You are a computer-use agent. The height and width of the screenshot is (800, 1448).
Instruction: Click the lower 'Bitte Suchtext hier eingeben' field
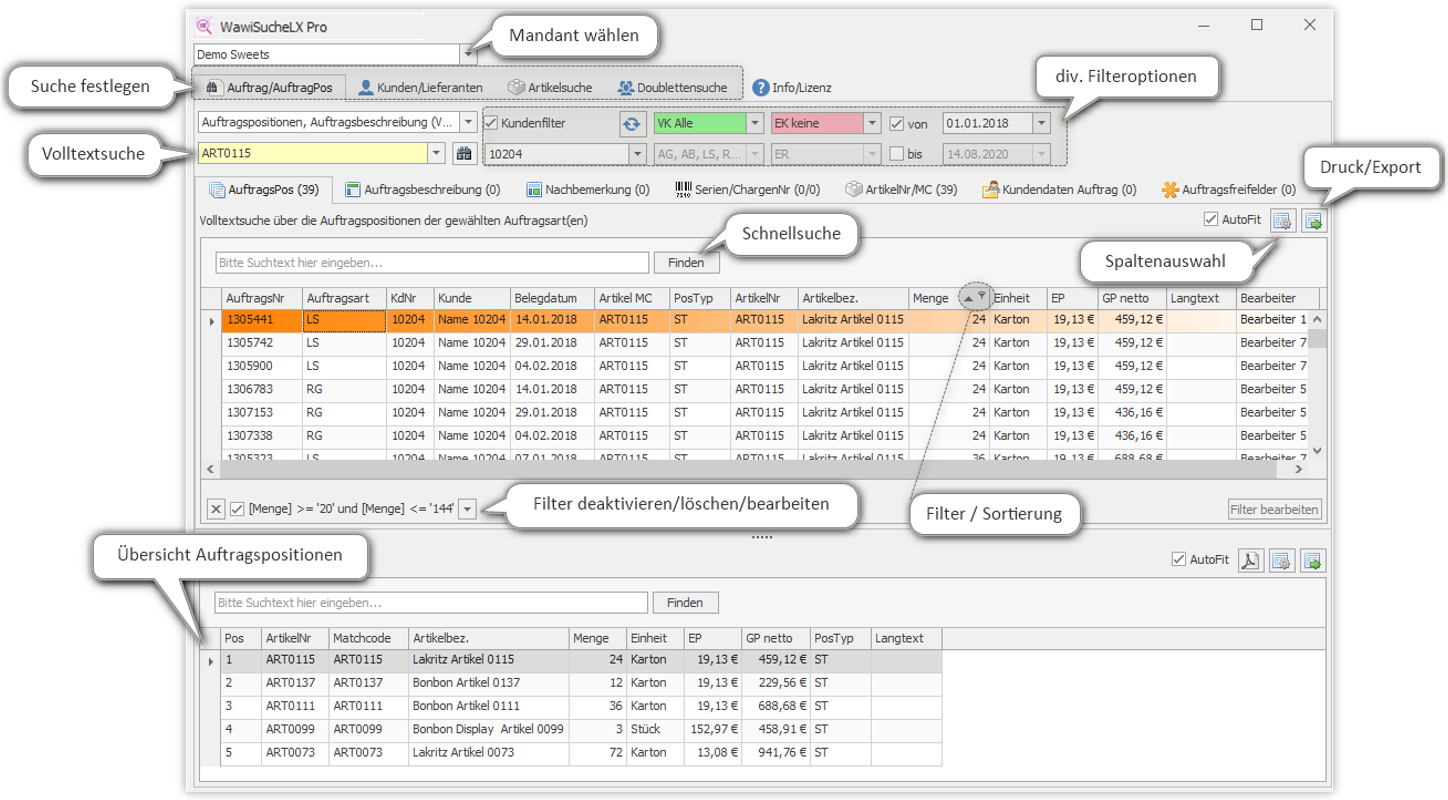click(432, 603)
